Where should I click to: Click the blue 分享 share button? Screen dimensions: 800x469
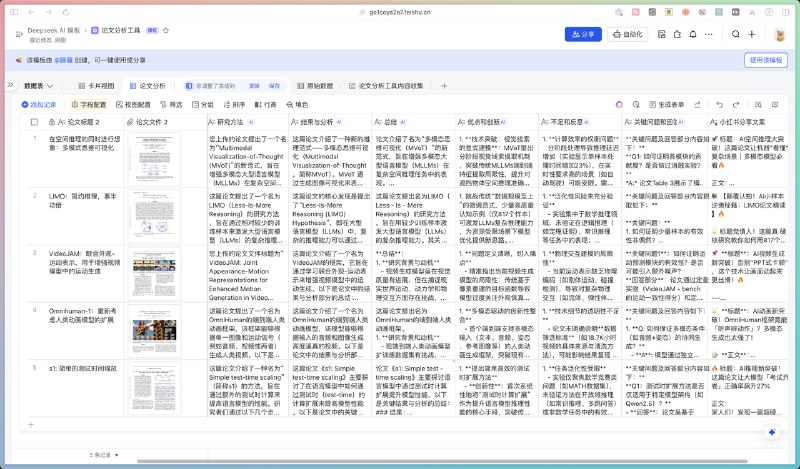583,34
